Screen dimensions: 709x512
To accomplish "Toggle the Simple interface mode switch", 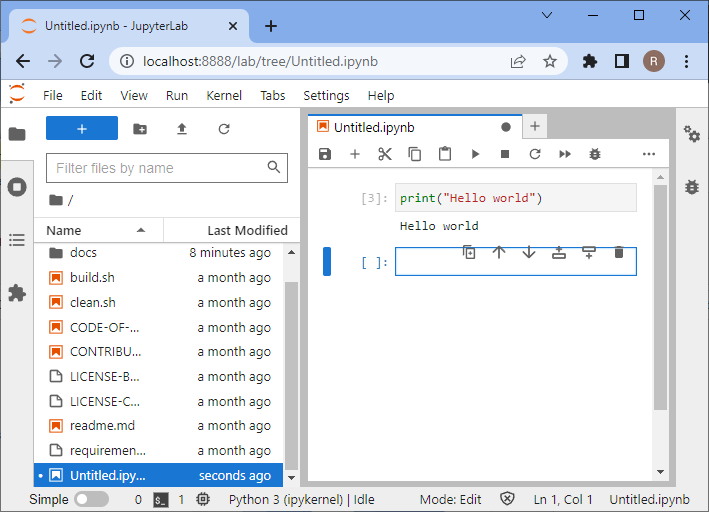I will (91, 499).
